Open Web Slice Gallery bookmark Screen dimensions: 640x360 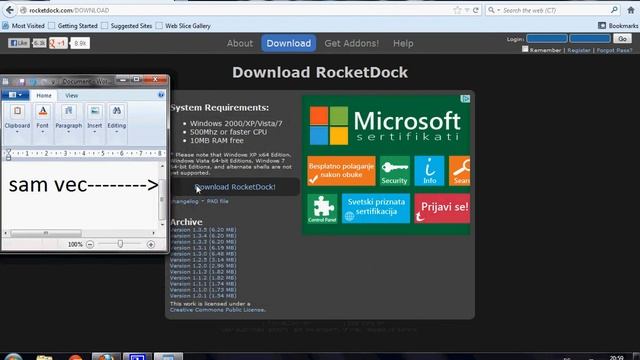pyautogui.click(x=183, y=26)
